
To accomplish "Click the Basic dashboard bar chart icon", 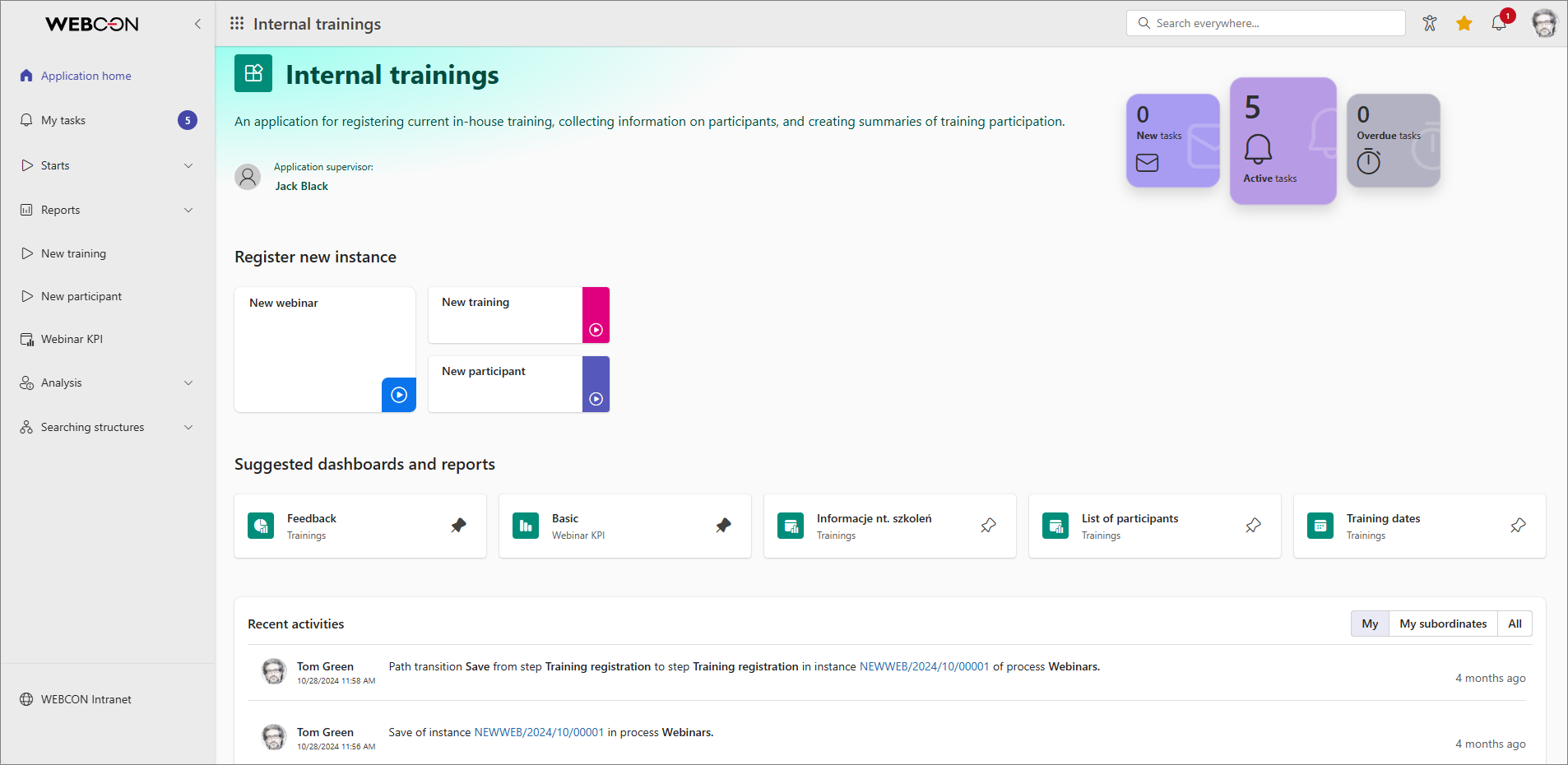I will [526, 526].
